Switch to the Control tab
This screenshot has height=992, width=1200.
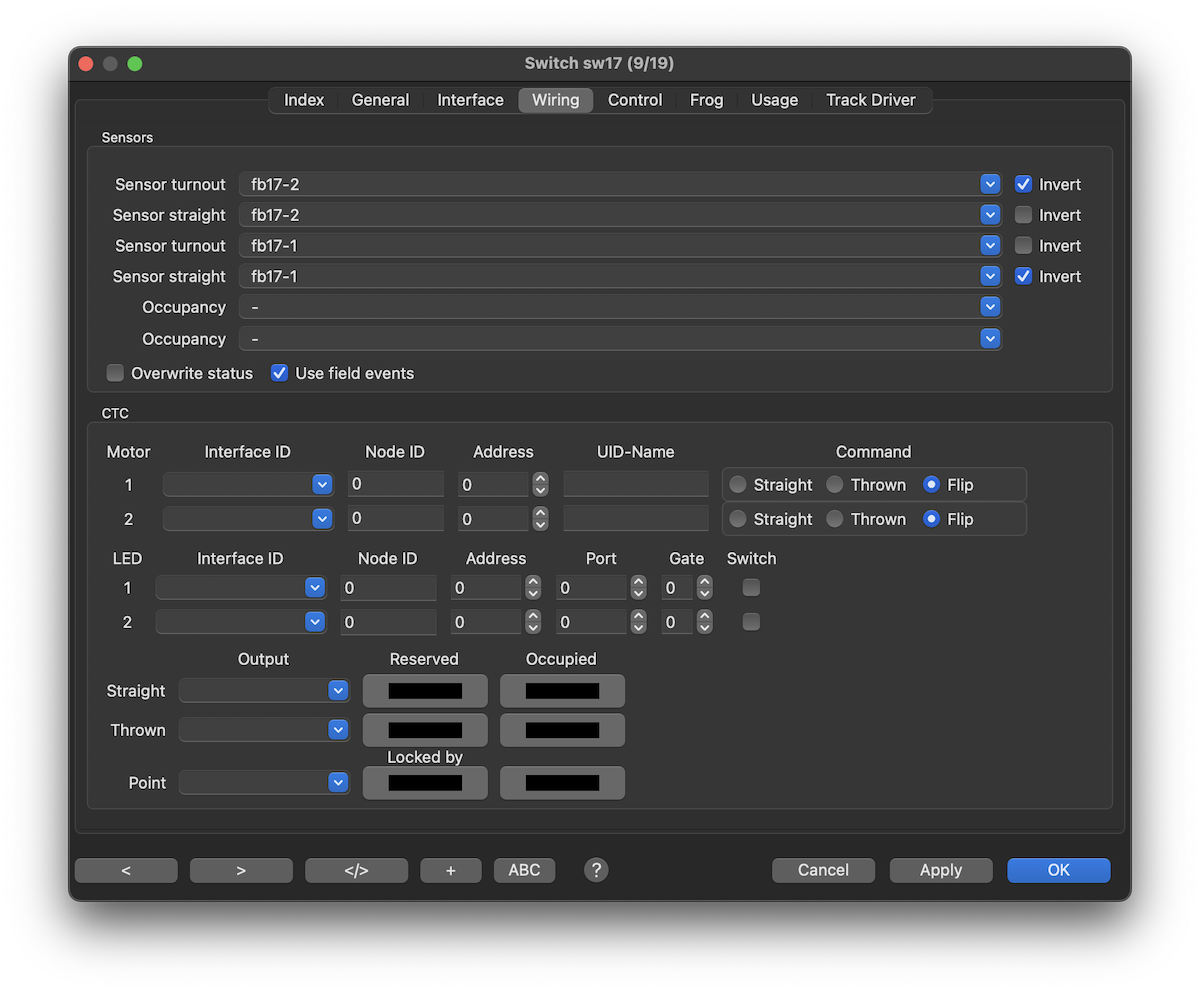point(635,100)
